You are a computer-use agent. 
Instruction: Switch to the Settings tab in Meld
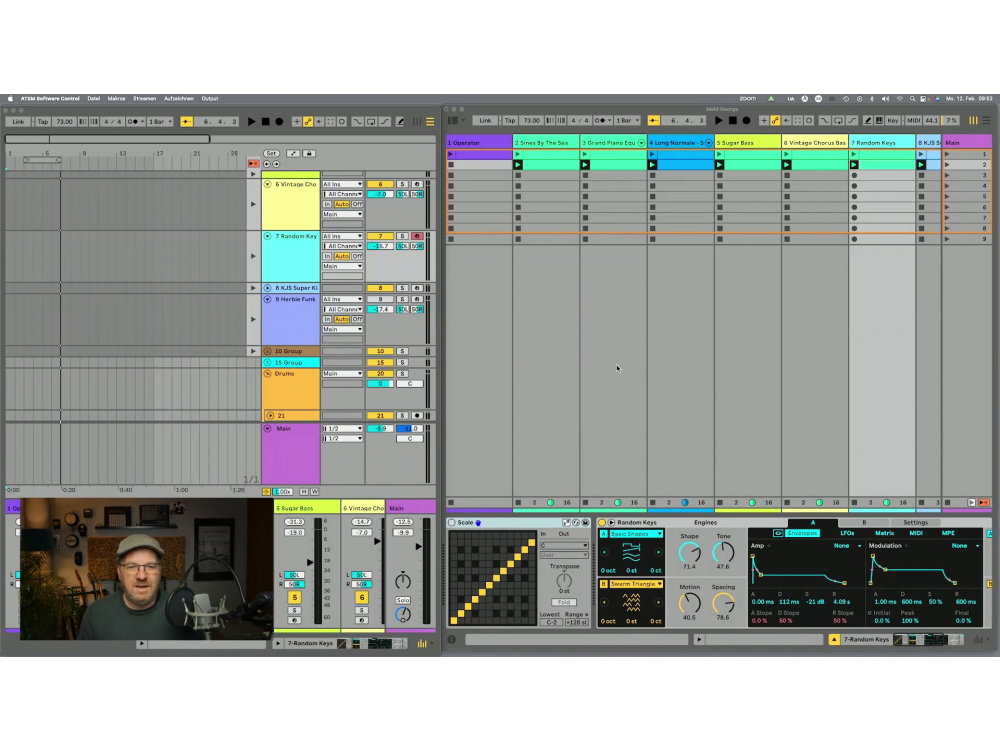click(915, 522)
